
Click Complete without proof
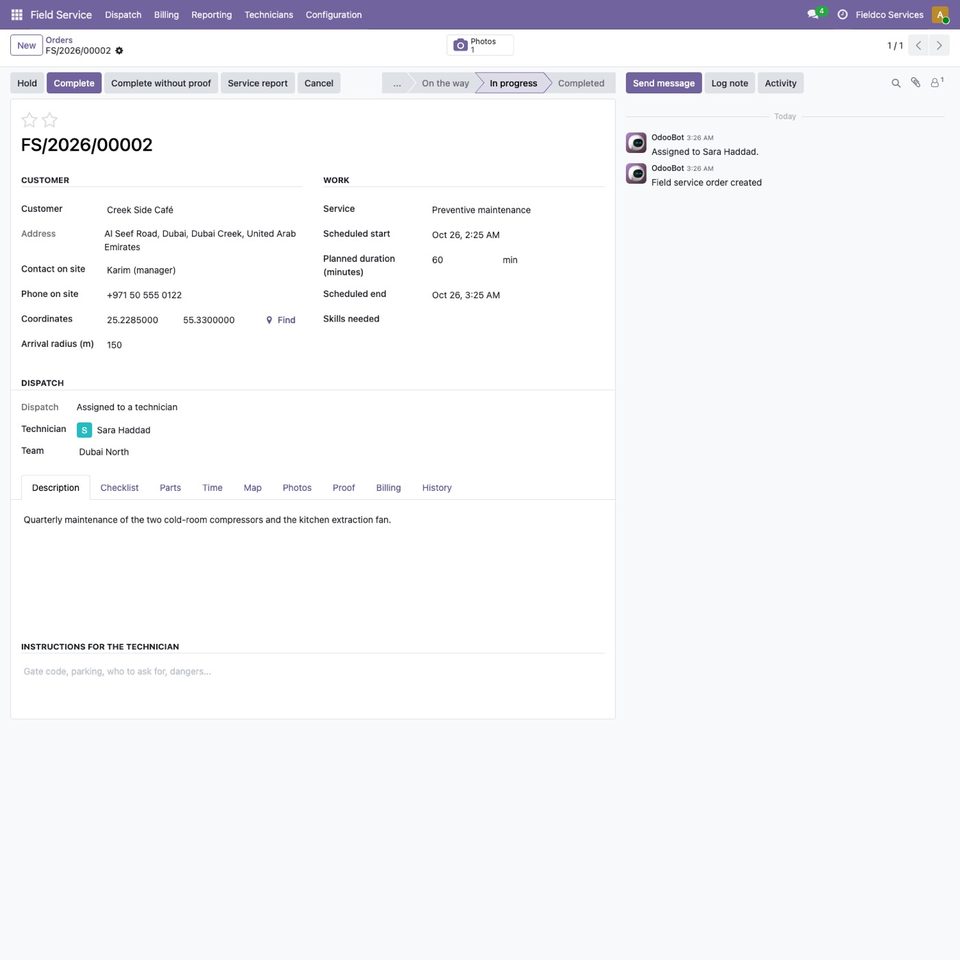point(161,83)
